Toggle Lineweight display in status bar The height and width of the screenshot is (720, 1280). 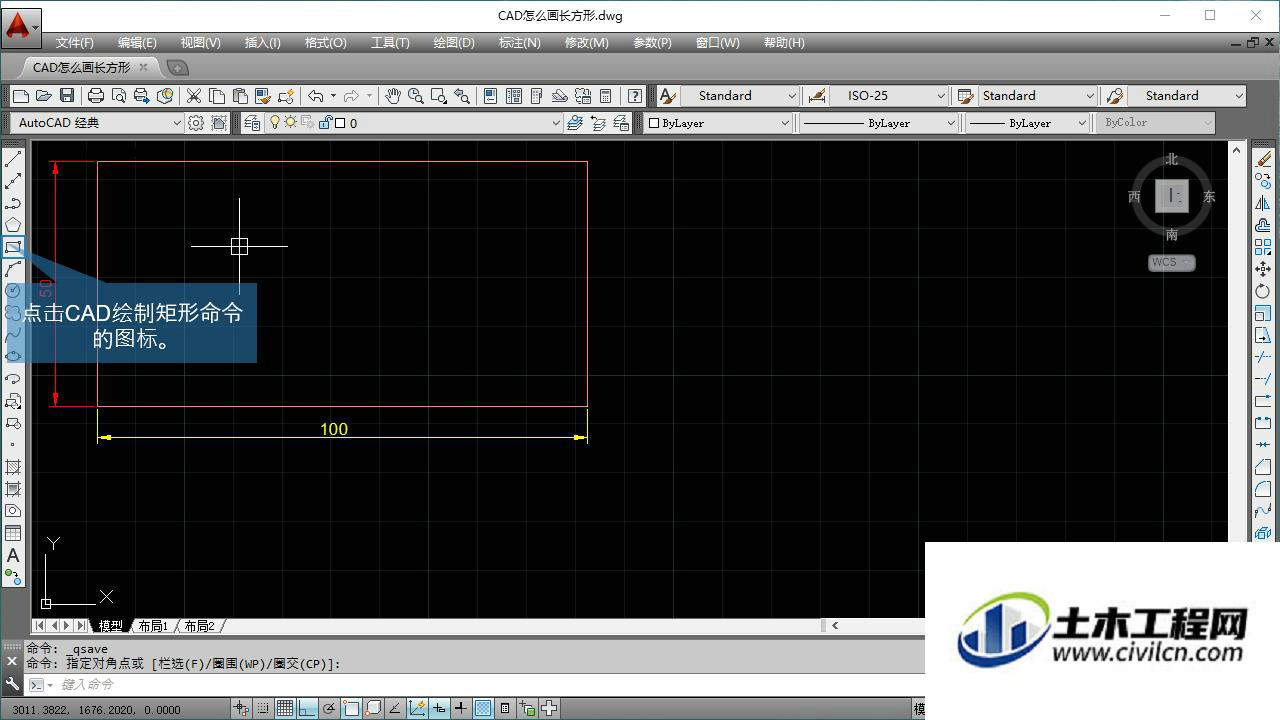(x=461, y=709)
